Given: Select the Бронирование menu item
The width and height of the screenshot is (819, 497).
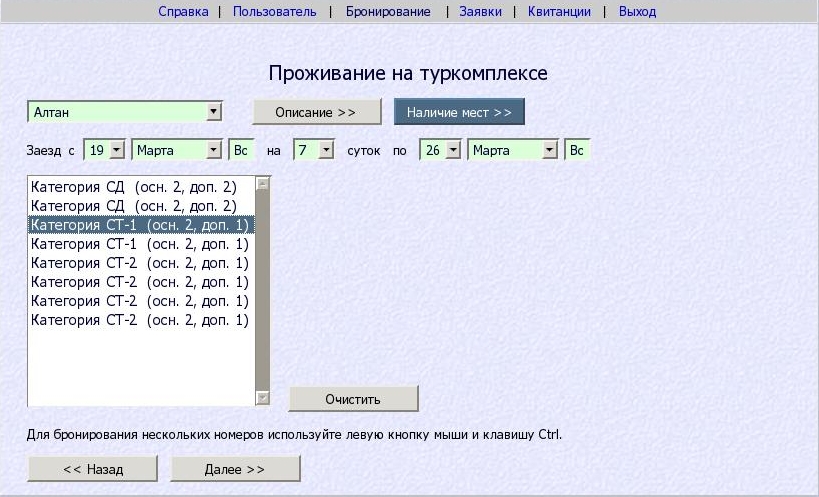Looking at the screenshot, I should click(388, 11).
